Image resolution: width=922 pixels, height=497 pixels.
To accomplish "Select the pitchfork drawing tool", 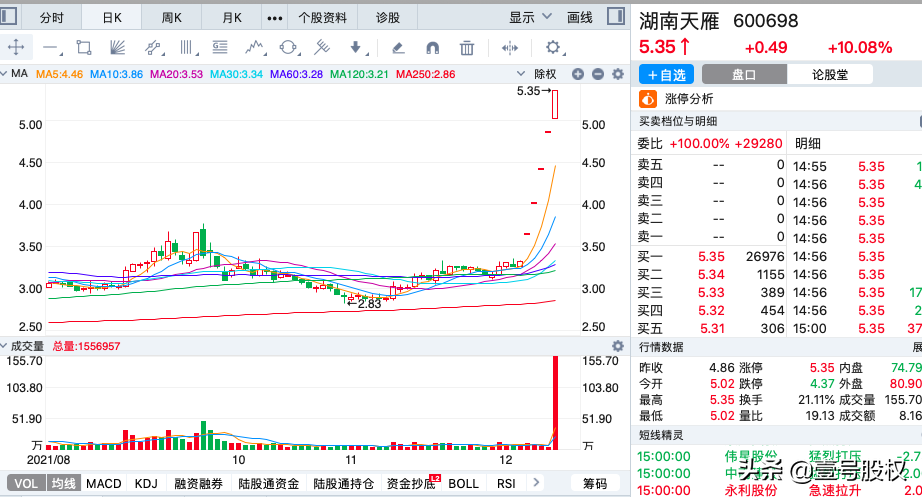I will coord(322,48).
